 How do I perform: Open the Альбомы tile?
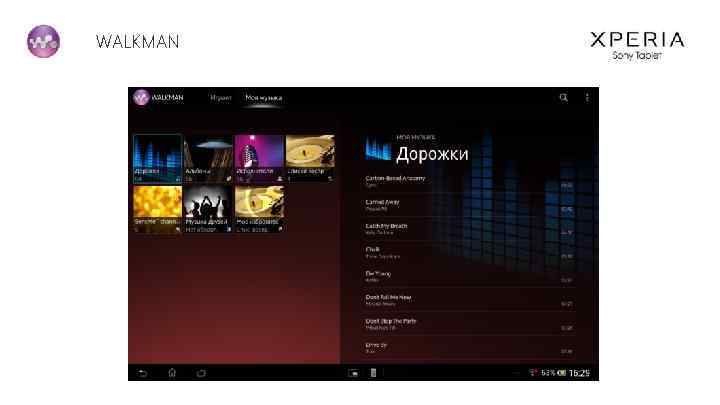(x=208, y=159)
